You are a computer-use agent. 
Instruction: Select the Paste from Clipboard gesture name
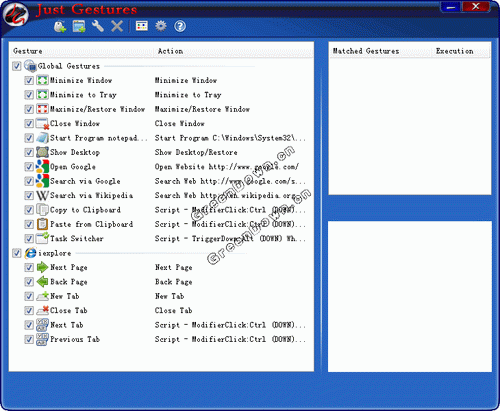91,224
